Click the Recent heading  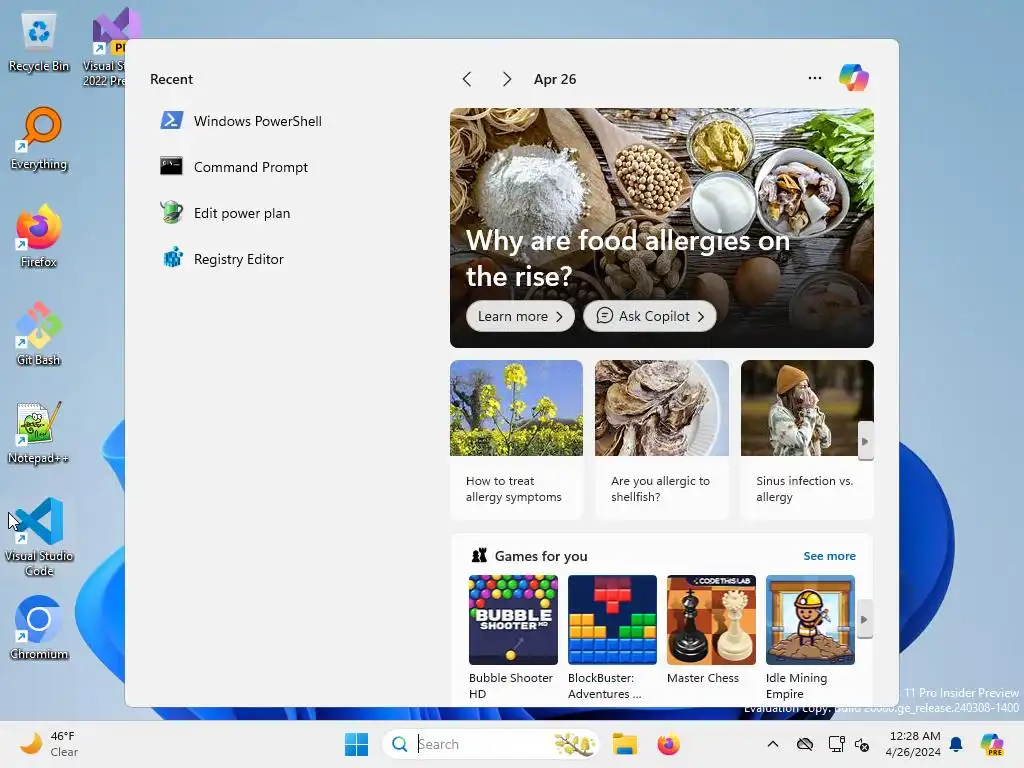171,79
